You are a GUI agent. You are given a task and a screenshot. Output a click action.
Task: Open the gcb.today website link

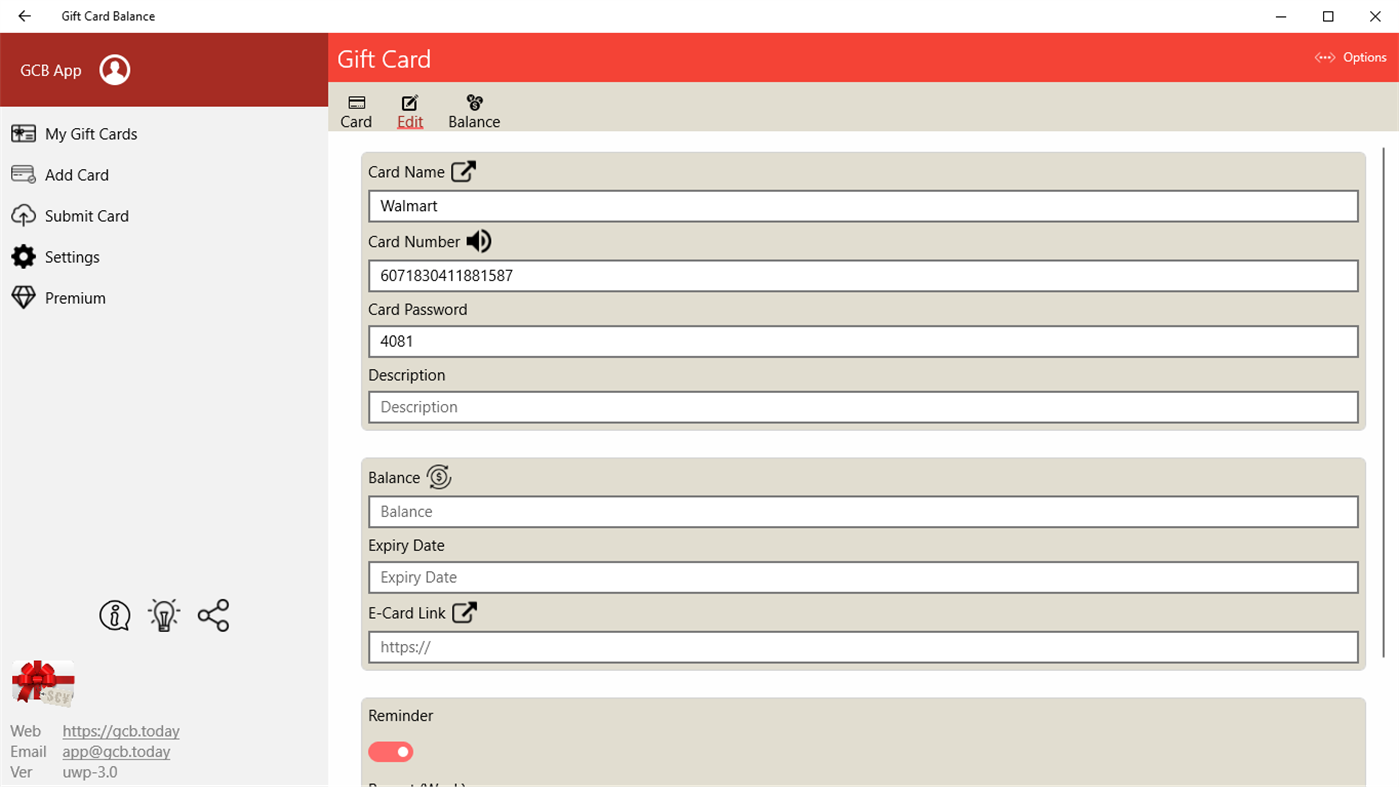coord(120,731)
